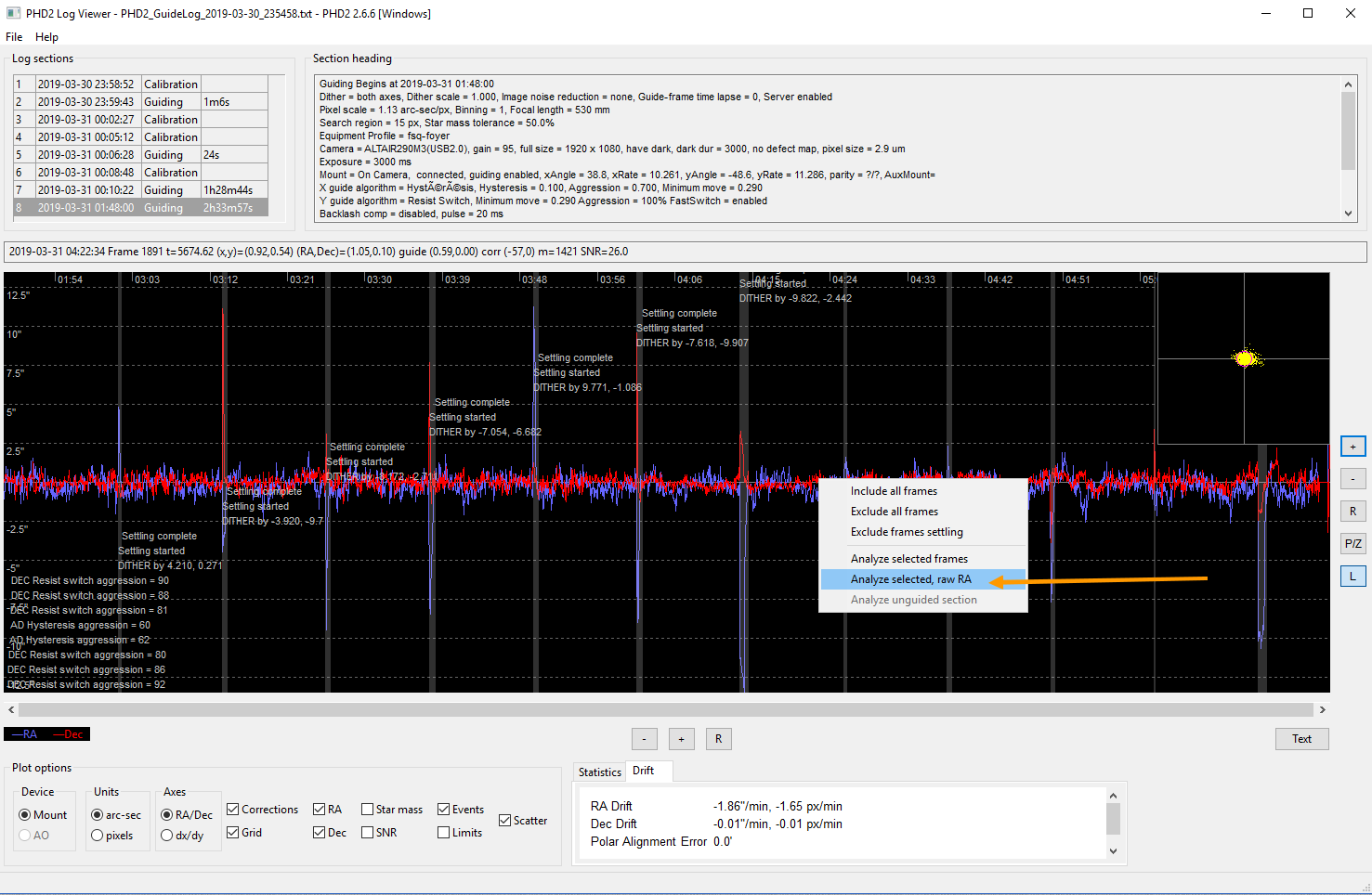Click section heading scrollbar up arrow
Viewport: 1372px width, 895px height.
click(1349, 84)
